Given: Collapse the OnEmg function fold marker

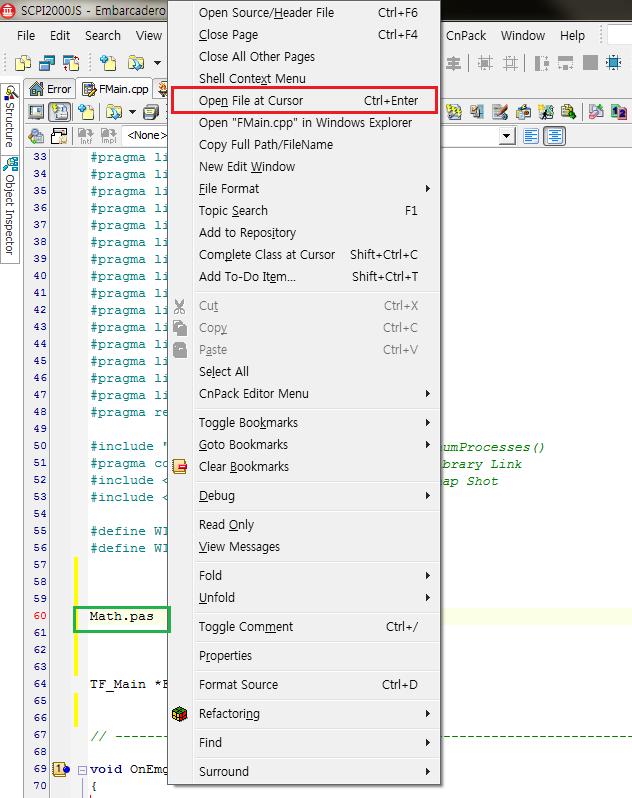Looking at the screenshot, I should (82, 770).
